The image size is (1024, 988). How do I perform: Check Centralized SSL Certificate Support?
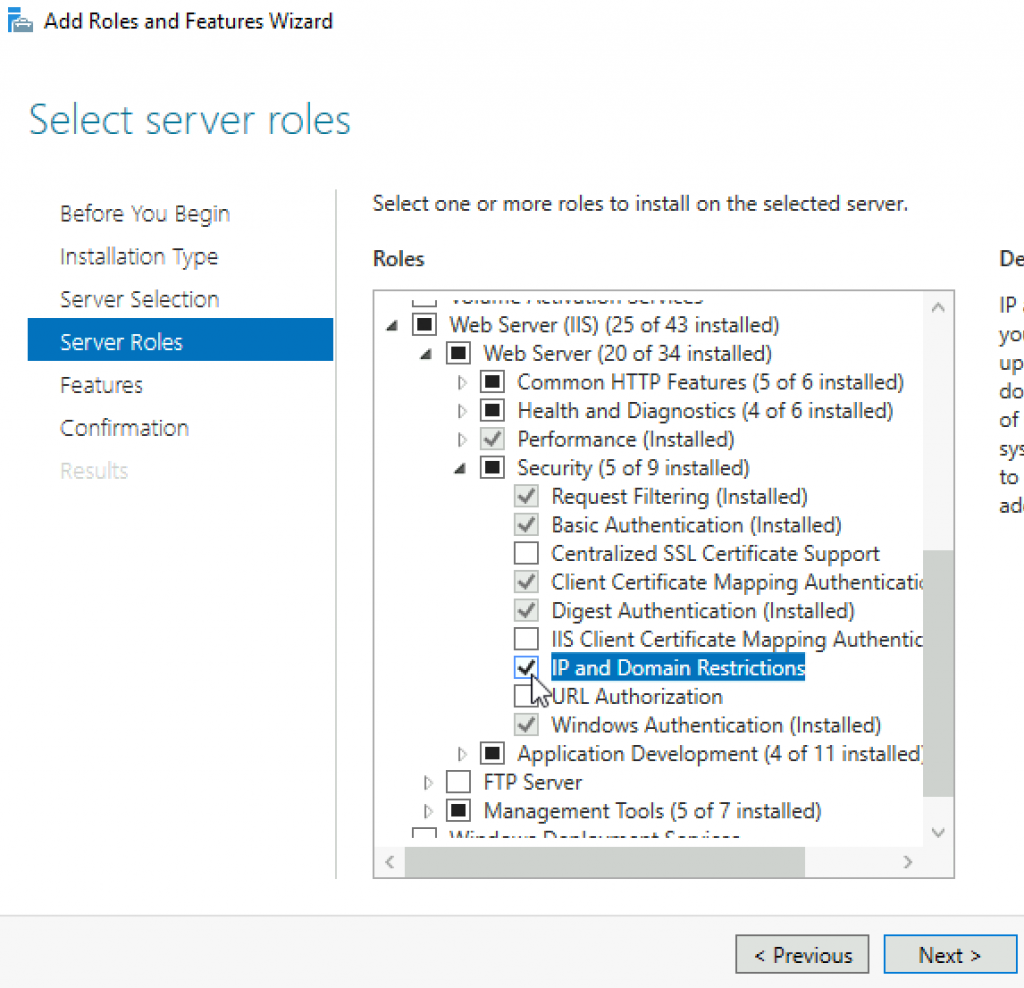click(526, 553)
